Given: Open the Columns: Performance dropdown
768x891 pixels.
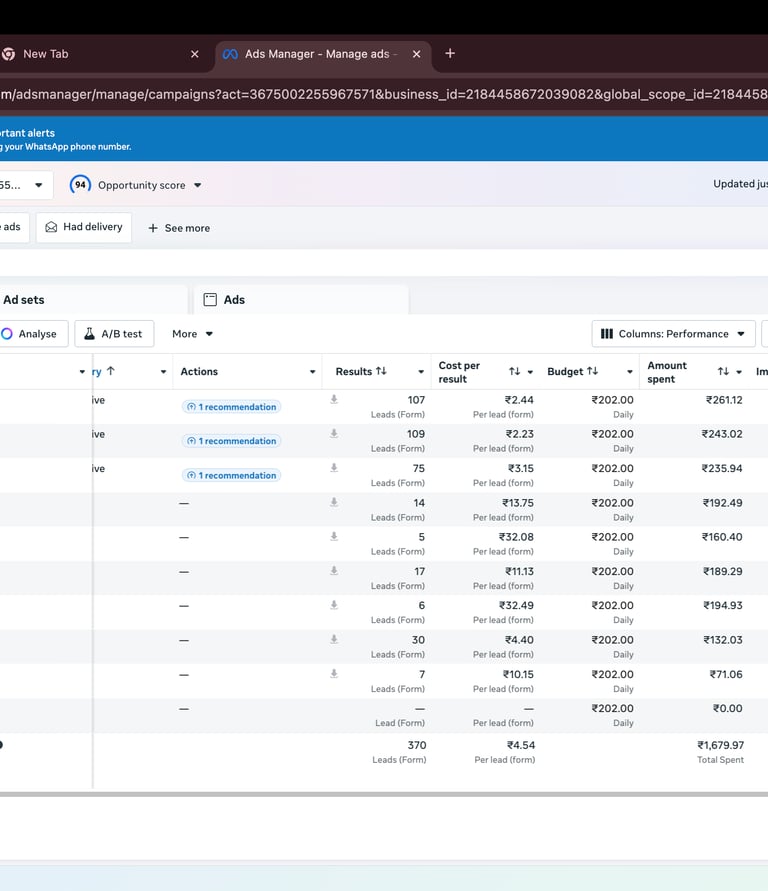Looking at the screenshot, I should (x=674, y=334).
